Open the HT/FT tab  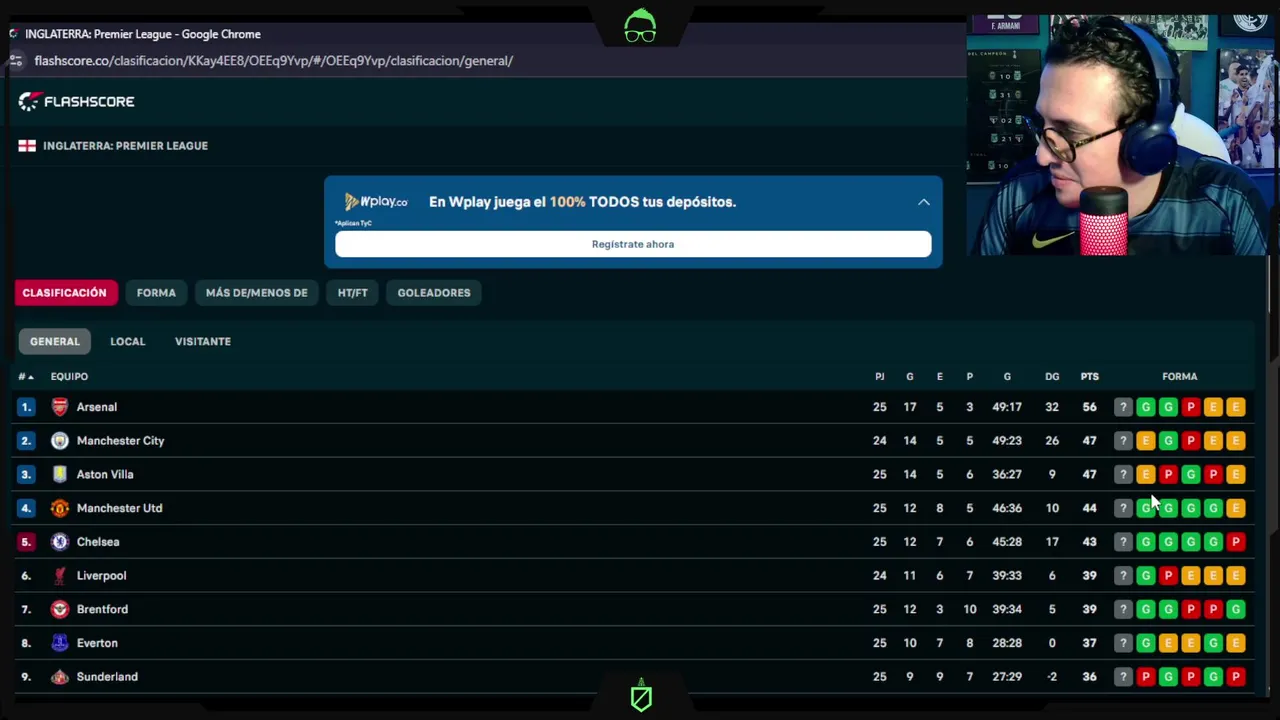pyautogui.click(x=352, y=293)
